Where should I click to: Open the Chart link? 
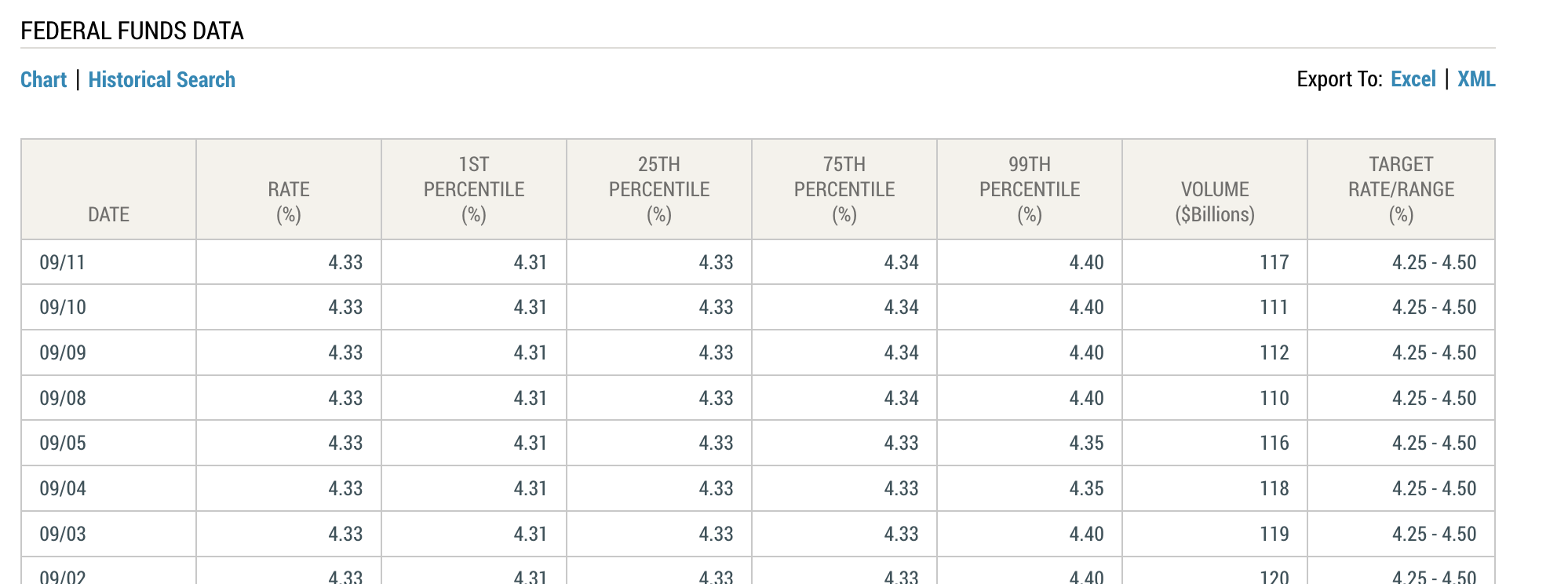(43, 79)
